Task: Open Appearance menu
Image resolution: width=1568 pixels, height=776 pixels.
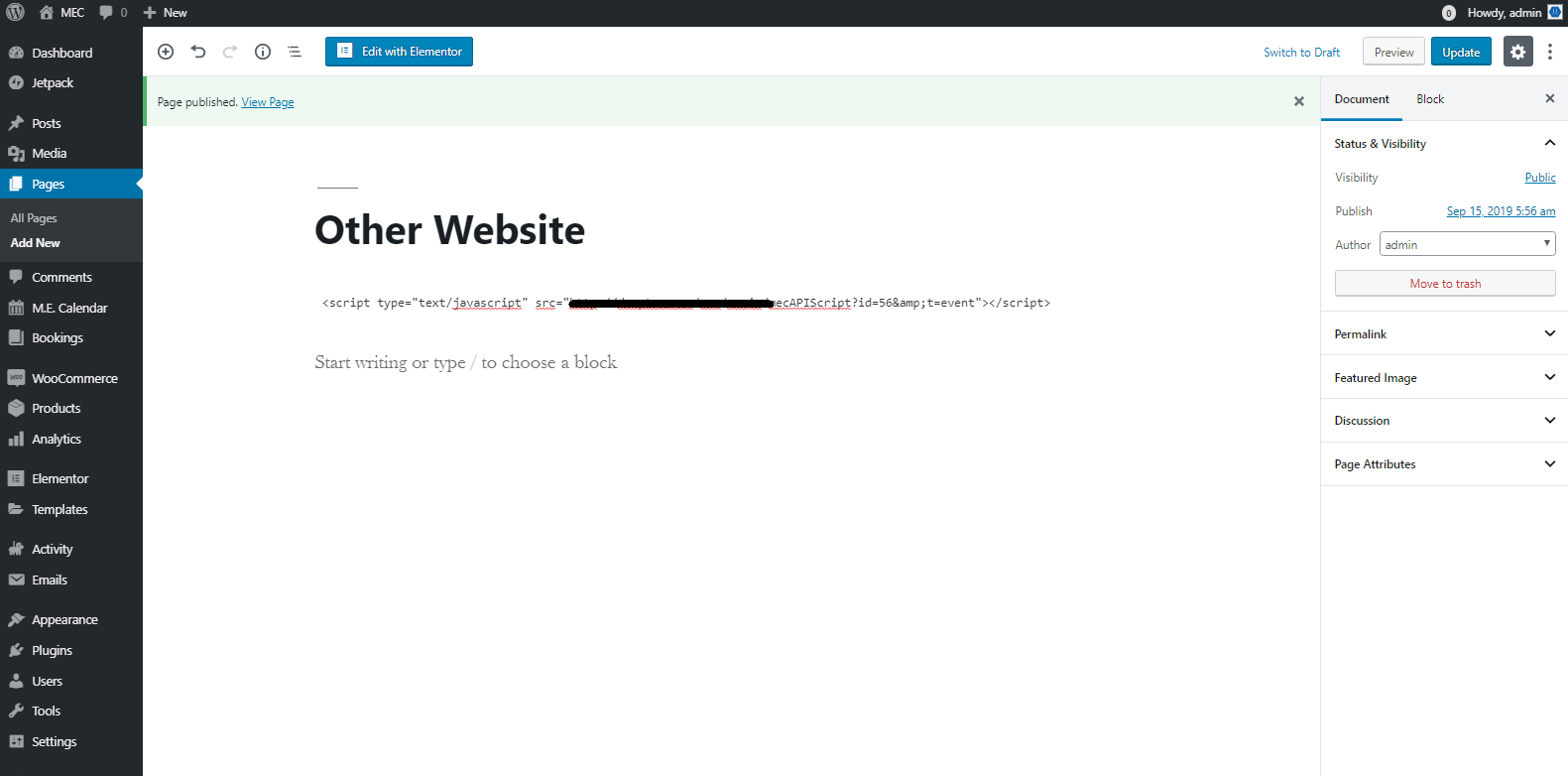Action: (71, 620)
